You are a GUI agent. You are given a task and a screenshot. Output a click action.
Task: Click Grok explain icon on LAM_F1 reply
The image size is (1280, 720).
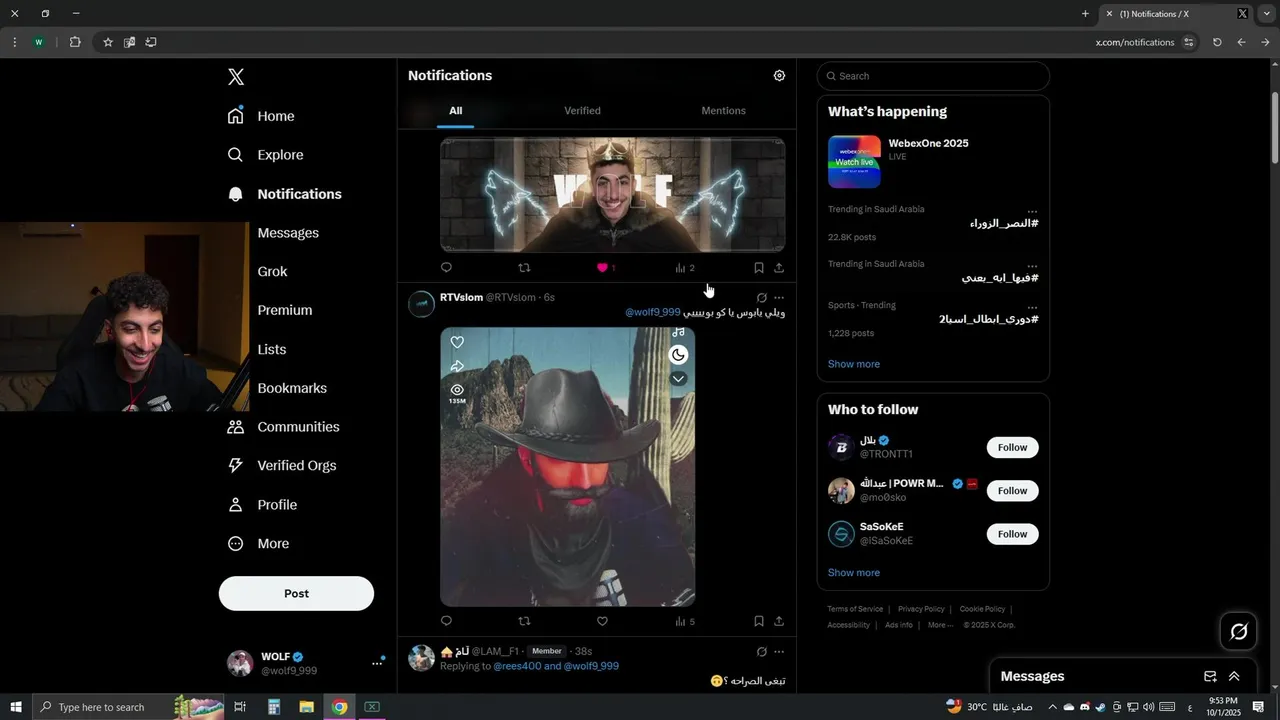(762, 651)
